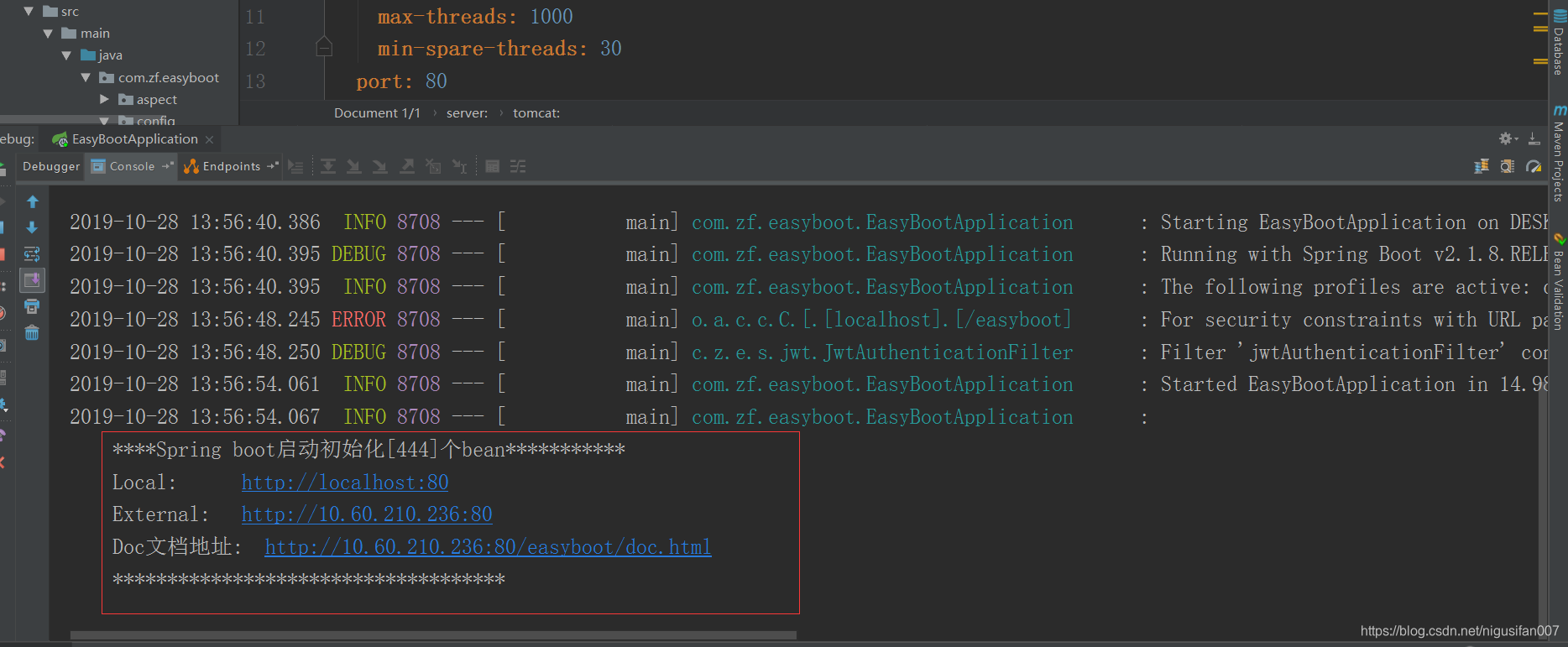Screen dimensions: 1568x647
Task: Collapse the com.zf.easyboot package arrow
Action: pyautogui.click(x=86, y=77)
